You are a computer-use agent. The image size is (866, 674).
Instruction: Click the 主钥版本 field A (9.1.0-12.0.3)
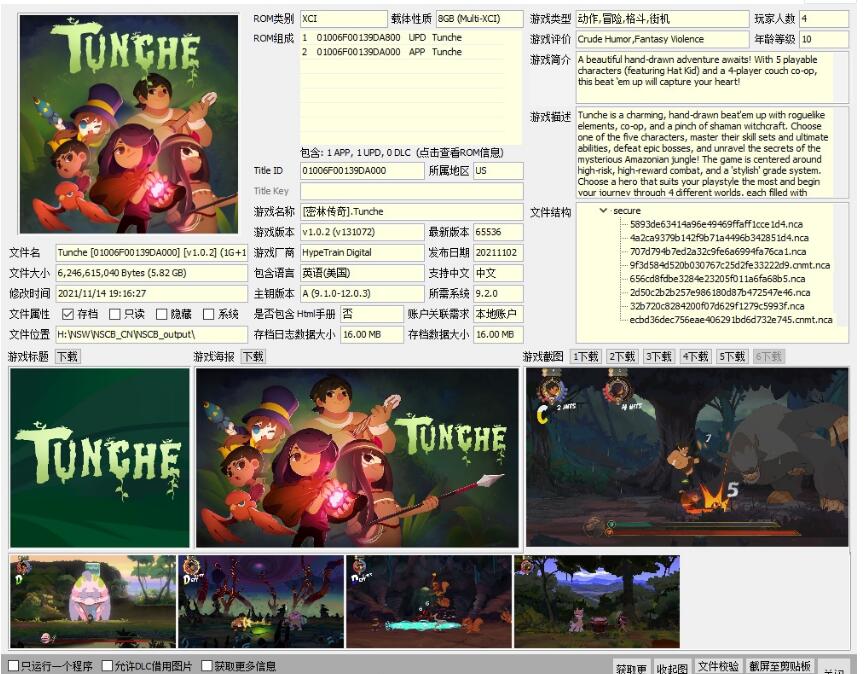362,293
